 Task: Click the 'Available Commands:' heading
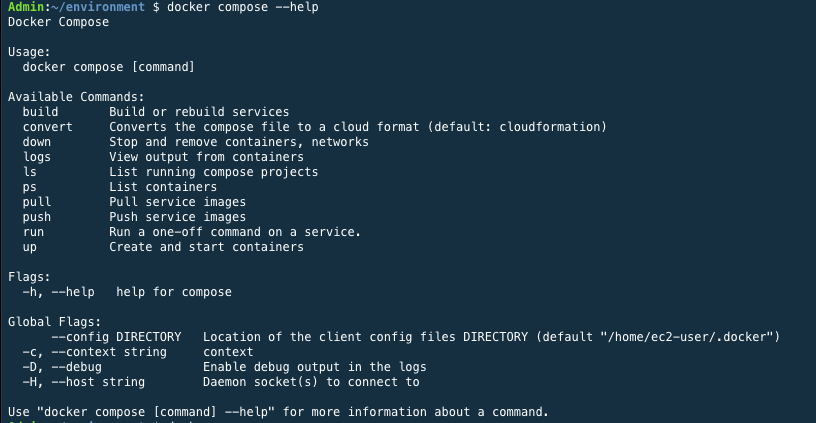tap(76, 97)
